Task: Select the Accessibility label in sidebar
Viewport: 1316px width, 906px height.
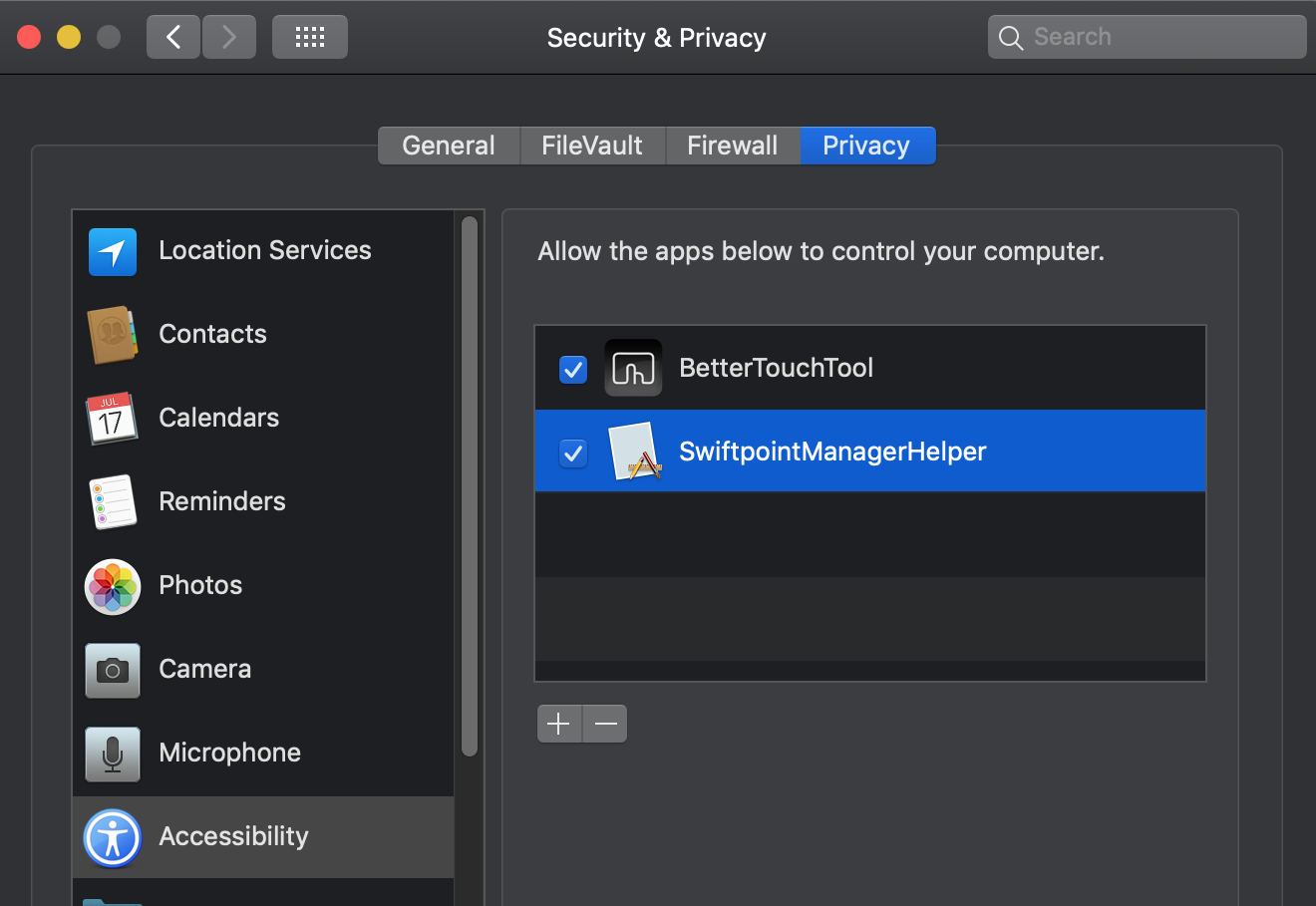Action: [x=234, y=836]
